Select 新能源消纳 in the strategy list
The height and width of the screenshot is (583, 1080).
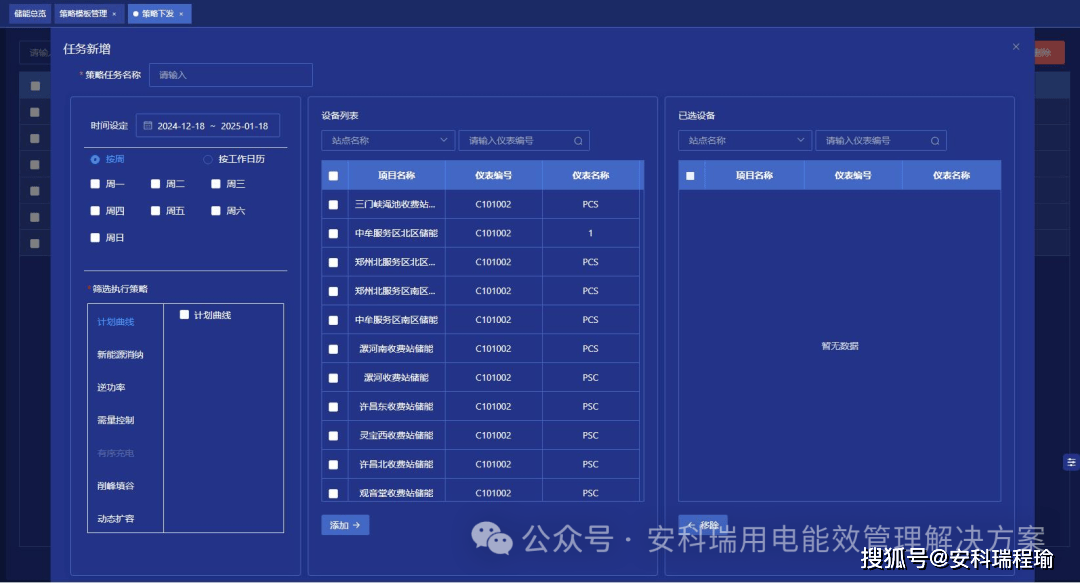click(120, 355)
